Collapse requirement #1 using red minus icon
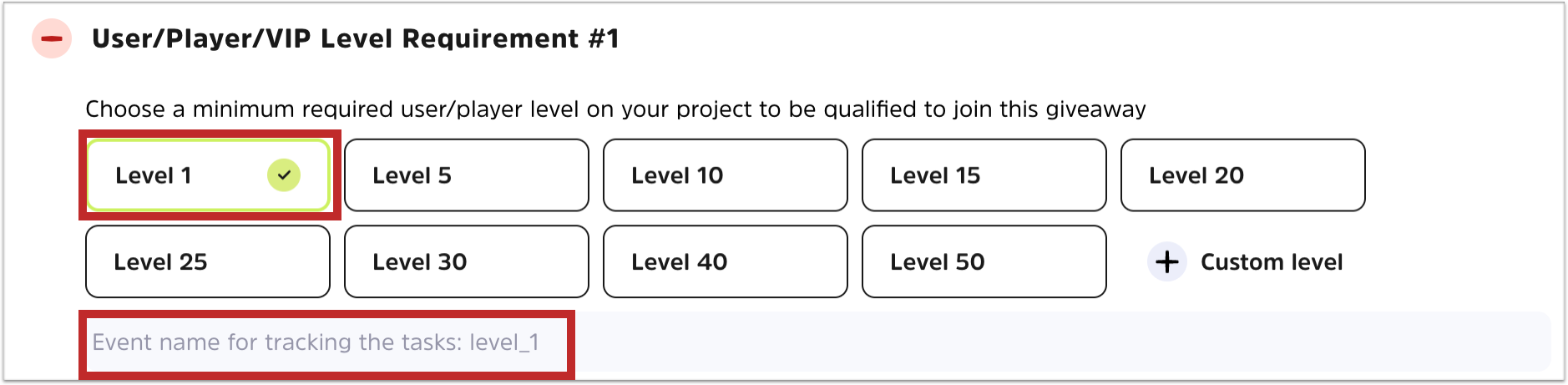The image size is (1568, 385). [52, 38]
